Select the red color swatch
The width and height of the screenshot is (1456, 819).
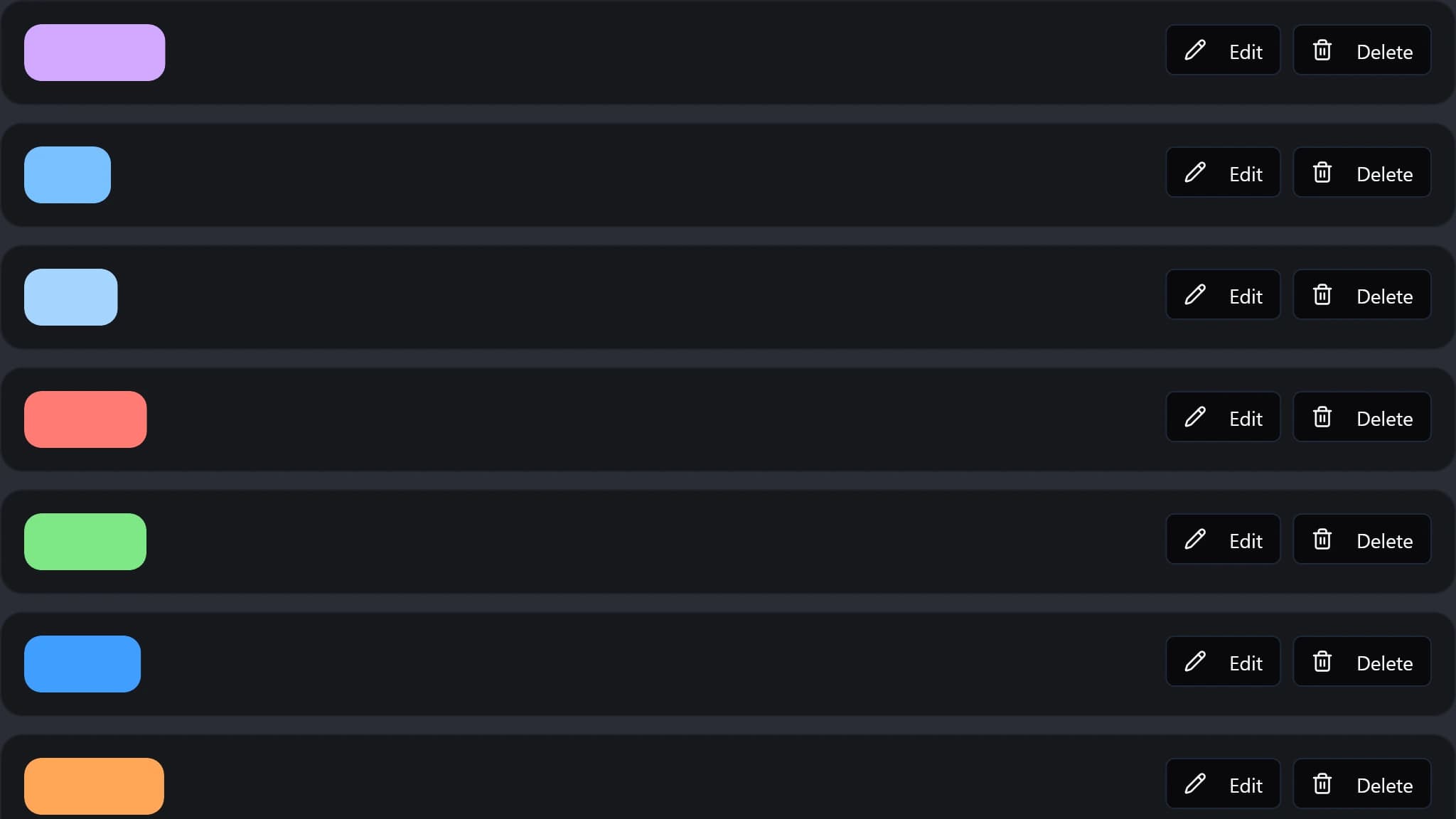click(85, 419)
